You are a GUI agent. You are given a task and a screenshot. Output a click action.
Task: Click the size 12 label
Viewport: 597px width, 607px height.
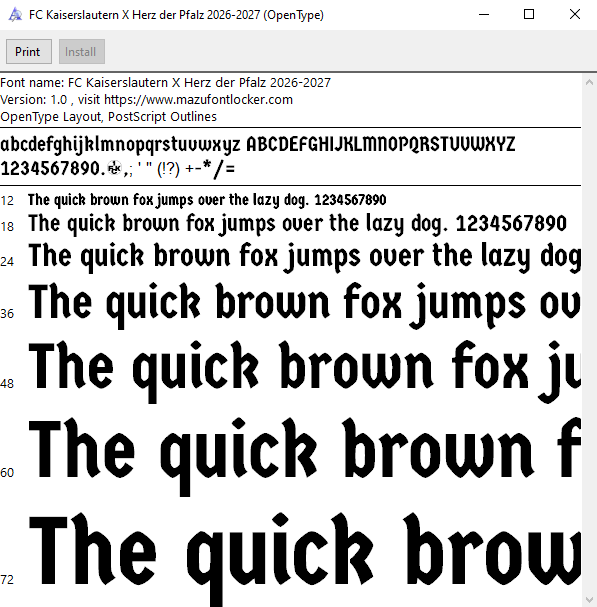7,201
